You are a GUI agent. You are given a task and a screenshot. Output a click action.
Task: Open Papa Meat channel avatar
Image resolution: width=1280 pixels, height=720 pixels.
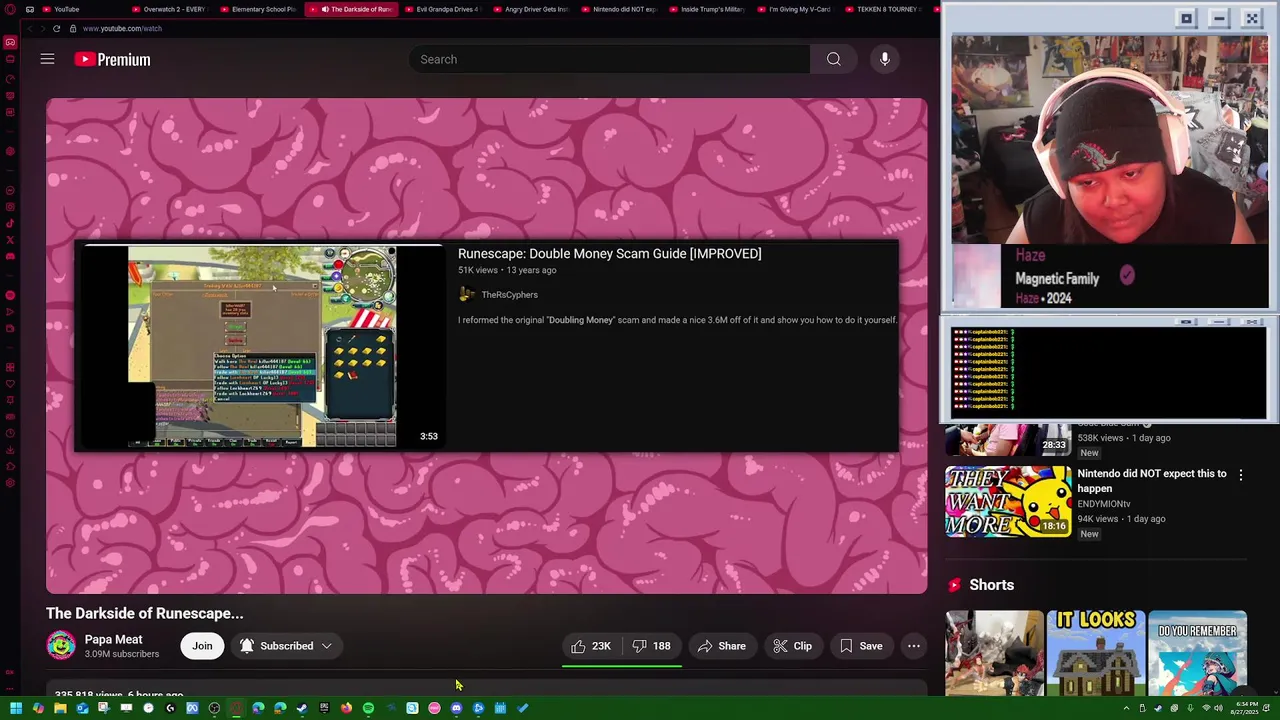pos(61,646)
